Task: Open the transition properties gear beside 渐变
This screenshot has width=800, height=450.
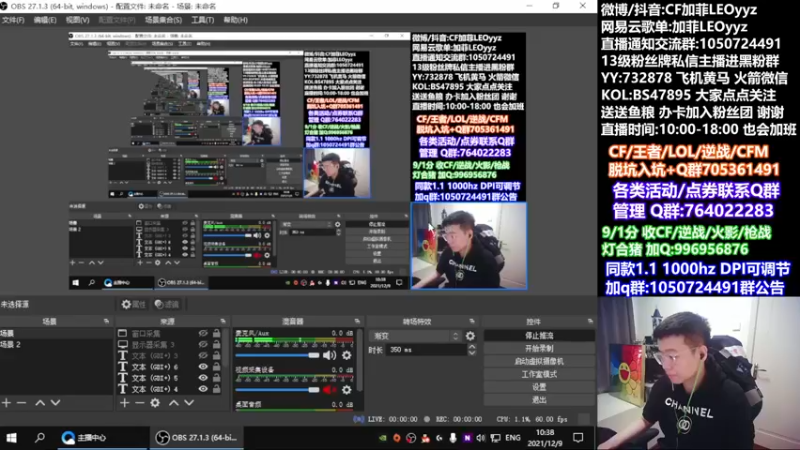Action: click(470, 336)
